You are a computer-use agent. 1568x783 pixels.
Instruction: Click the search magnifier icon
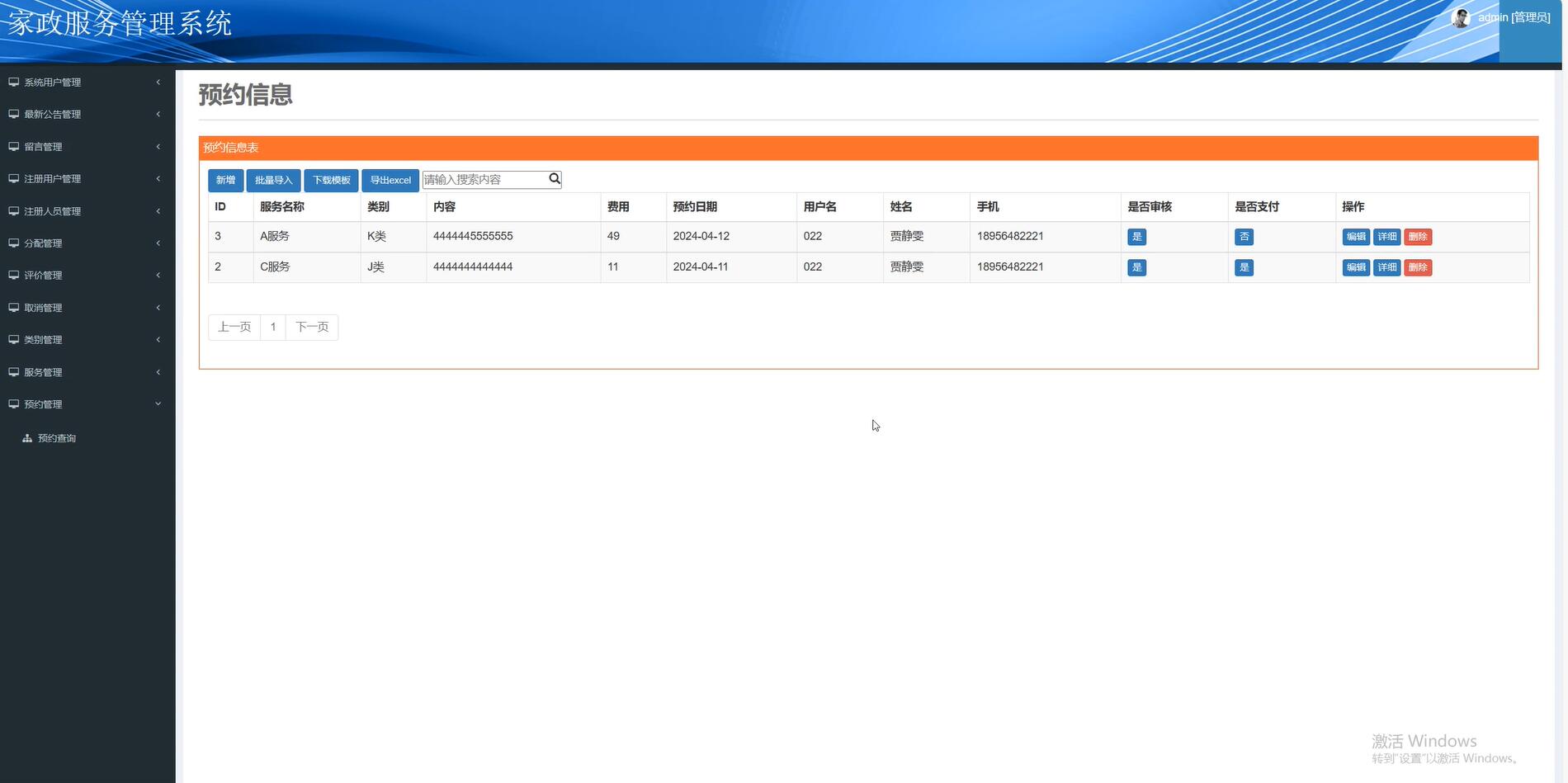pyautogui.click(x=555, y=179)
